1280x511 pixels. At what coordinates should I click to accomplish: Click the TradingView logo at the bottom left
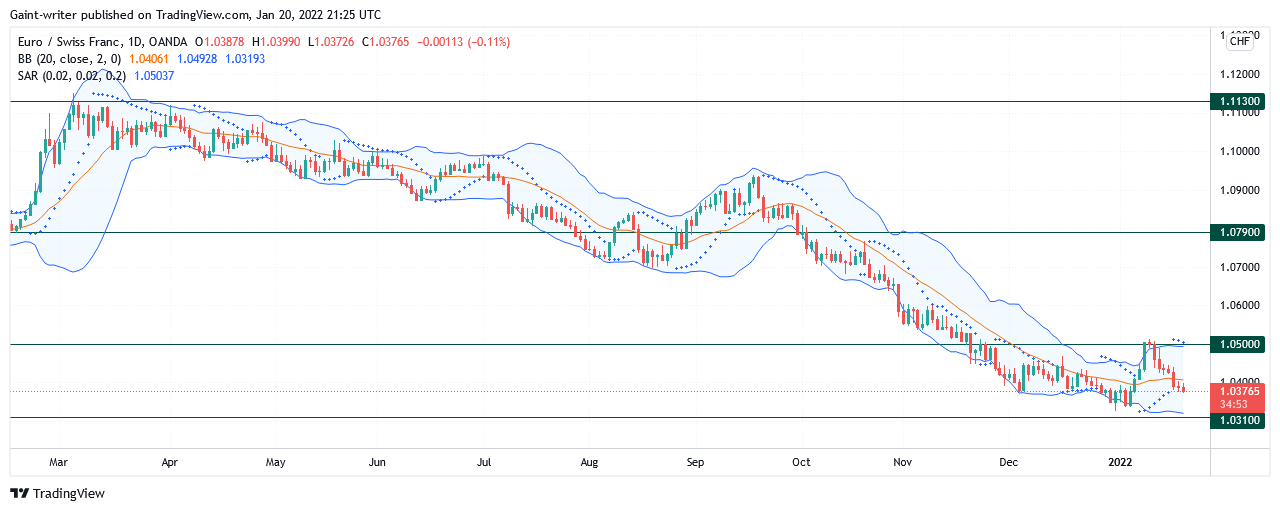[x=57, y=493]
